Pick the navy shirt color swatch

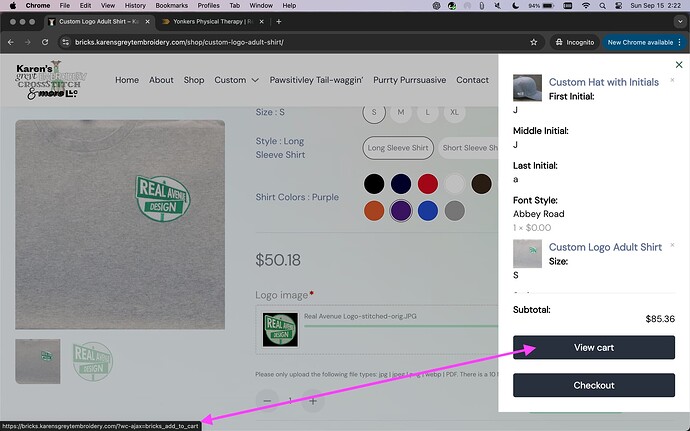point(401,184)
